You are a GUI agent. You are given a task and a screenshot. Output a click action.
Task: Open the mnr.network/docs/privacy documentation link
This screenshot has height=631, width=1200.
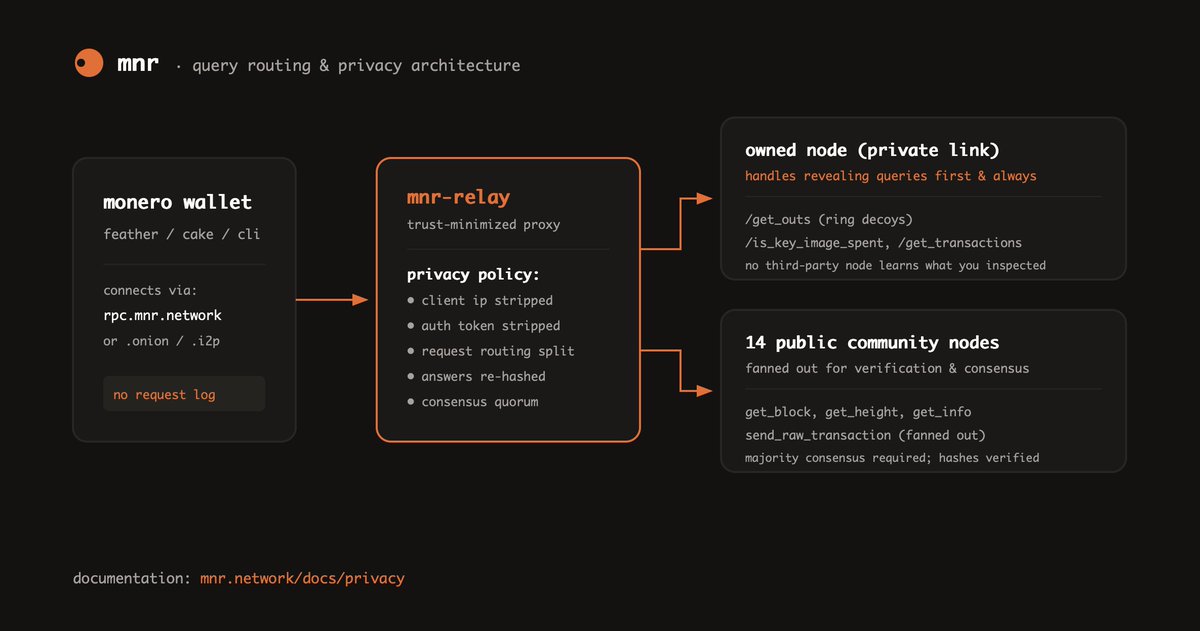[302, 578]
